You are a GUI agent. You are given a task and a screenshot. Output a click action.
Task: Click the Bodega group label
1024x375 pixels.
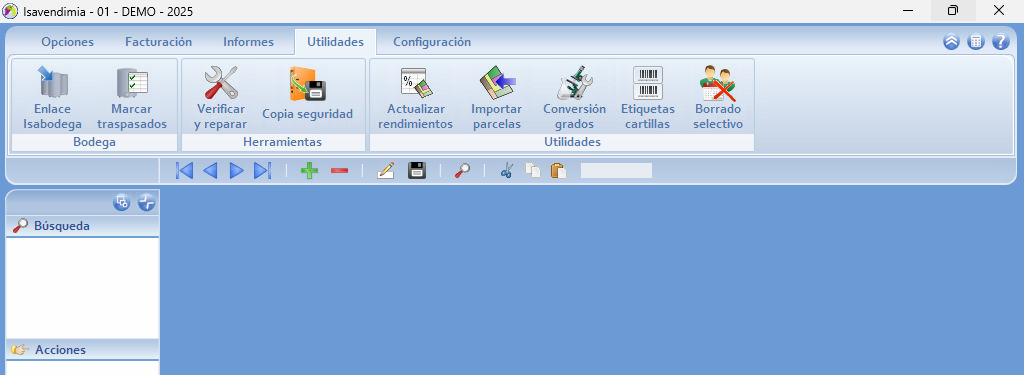point(94,142)
